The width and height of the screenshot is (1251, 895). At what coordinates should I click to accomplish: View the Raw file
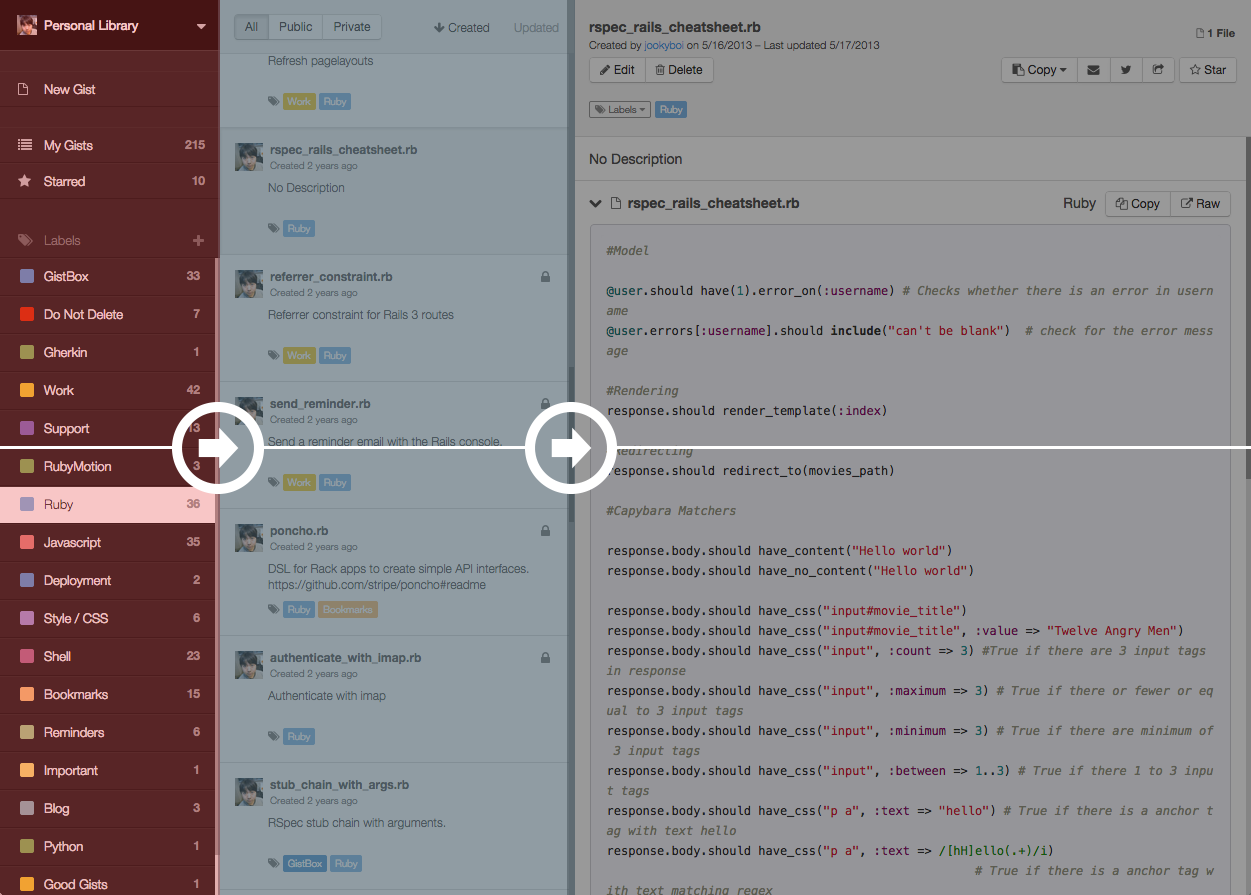pyautogui.click(x=1200, y=203)
